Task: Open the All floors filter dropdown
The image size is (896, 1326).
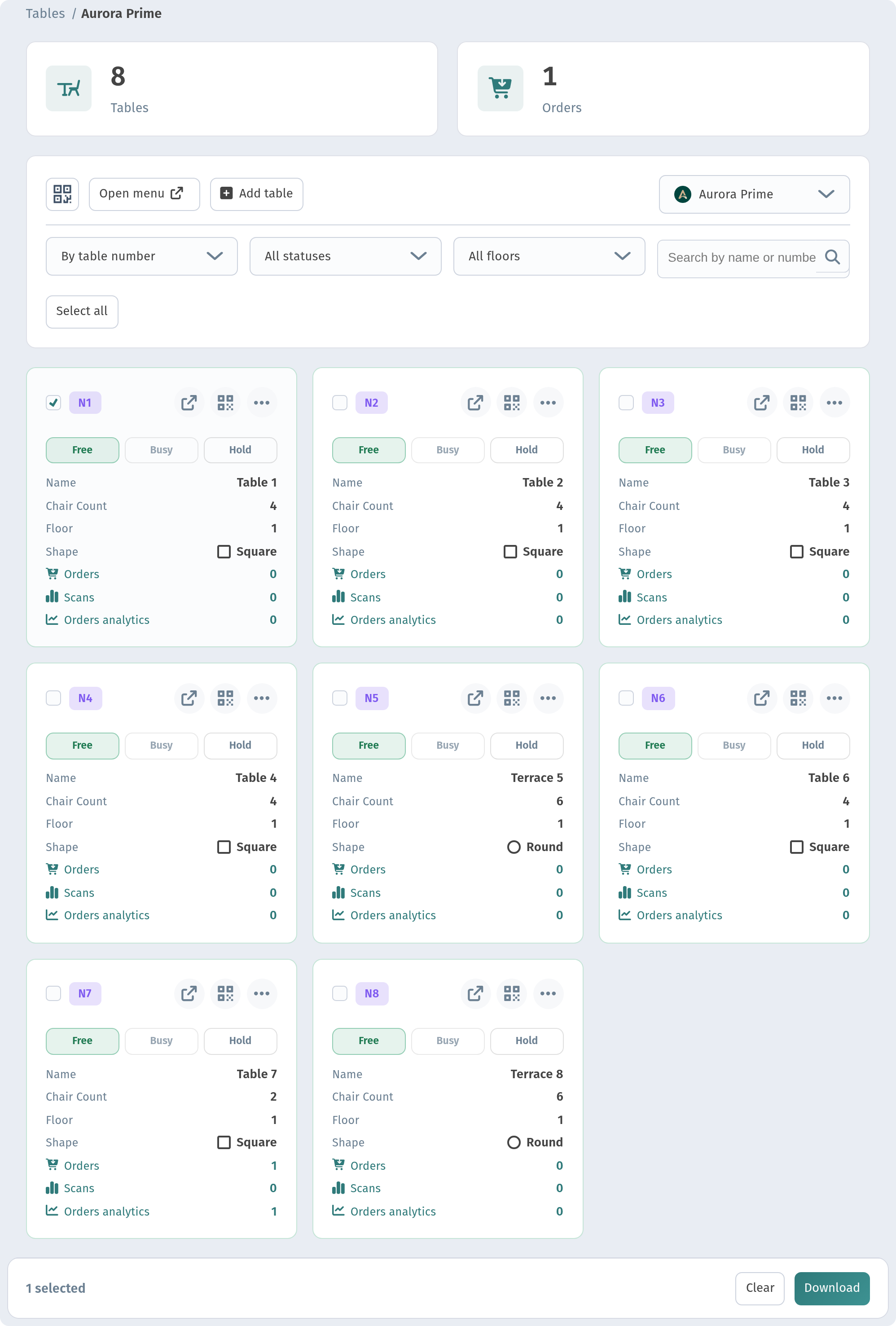Action: tap(549, 257)
